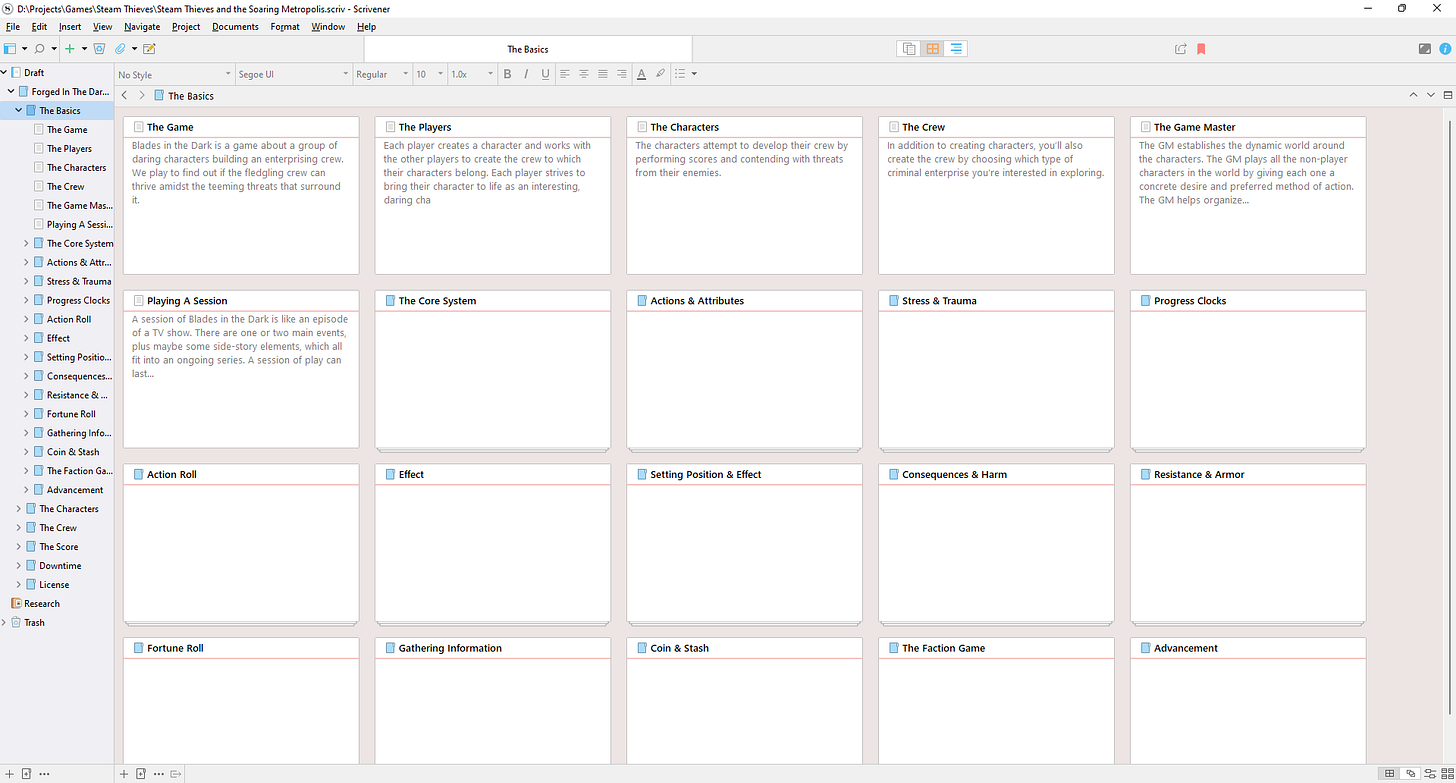The width and height of the screenshot is (1456, 783).
Task: Click the Trash document toolbar icon
Action: click(x=99, y=48)
